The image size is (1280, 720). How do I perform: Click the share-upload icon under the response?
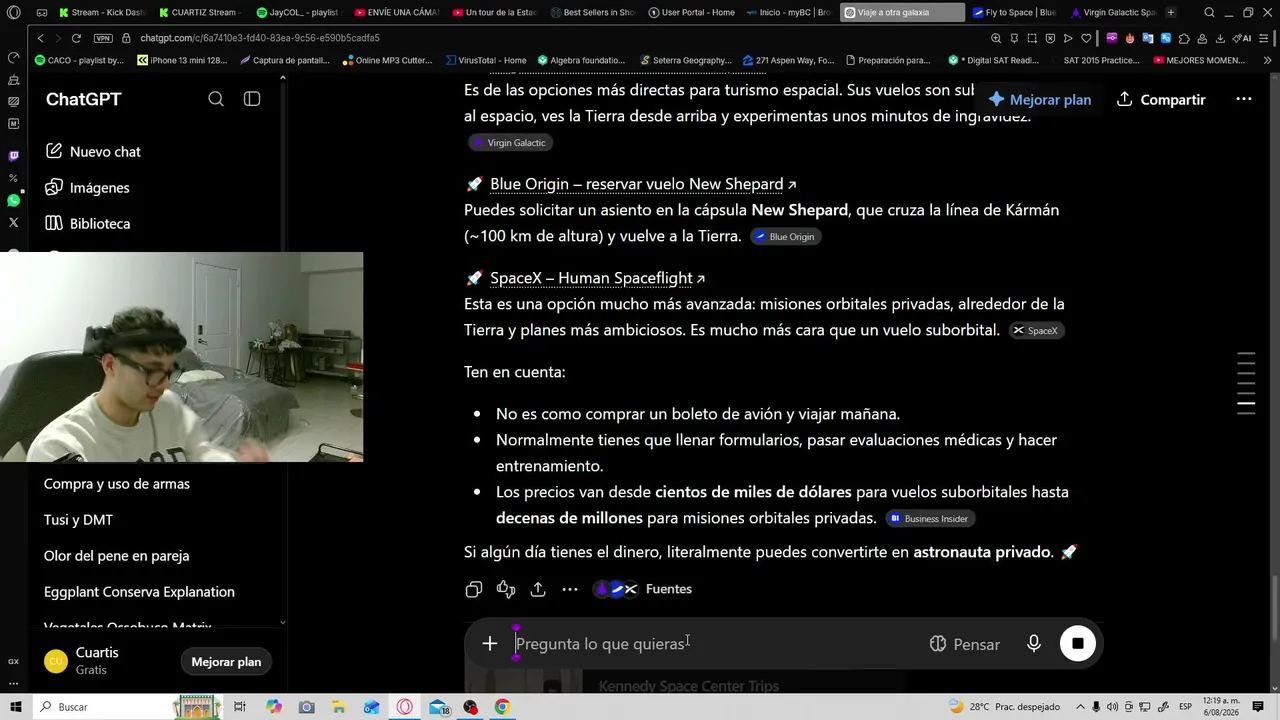tap(538, 590)
